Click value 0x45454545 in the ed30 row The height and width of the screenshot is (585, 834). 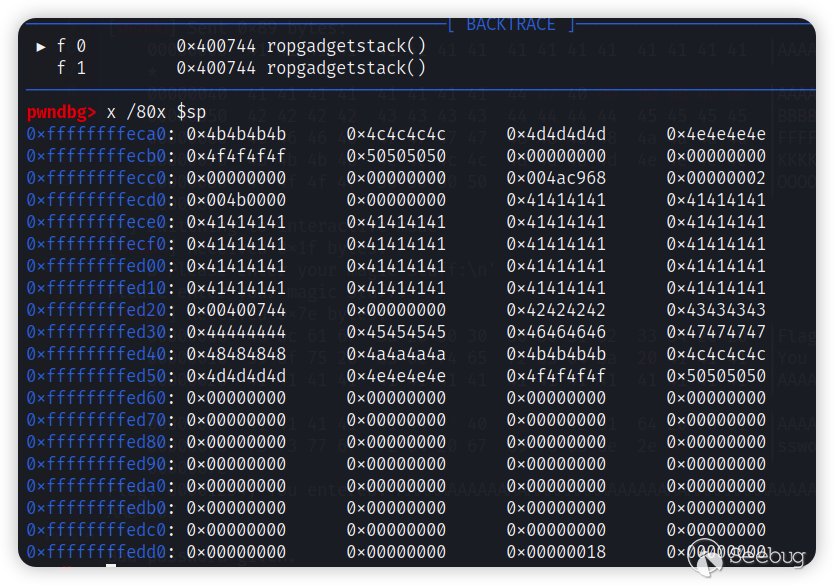396,332
